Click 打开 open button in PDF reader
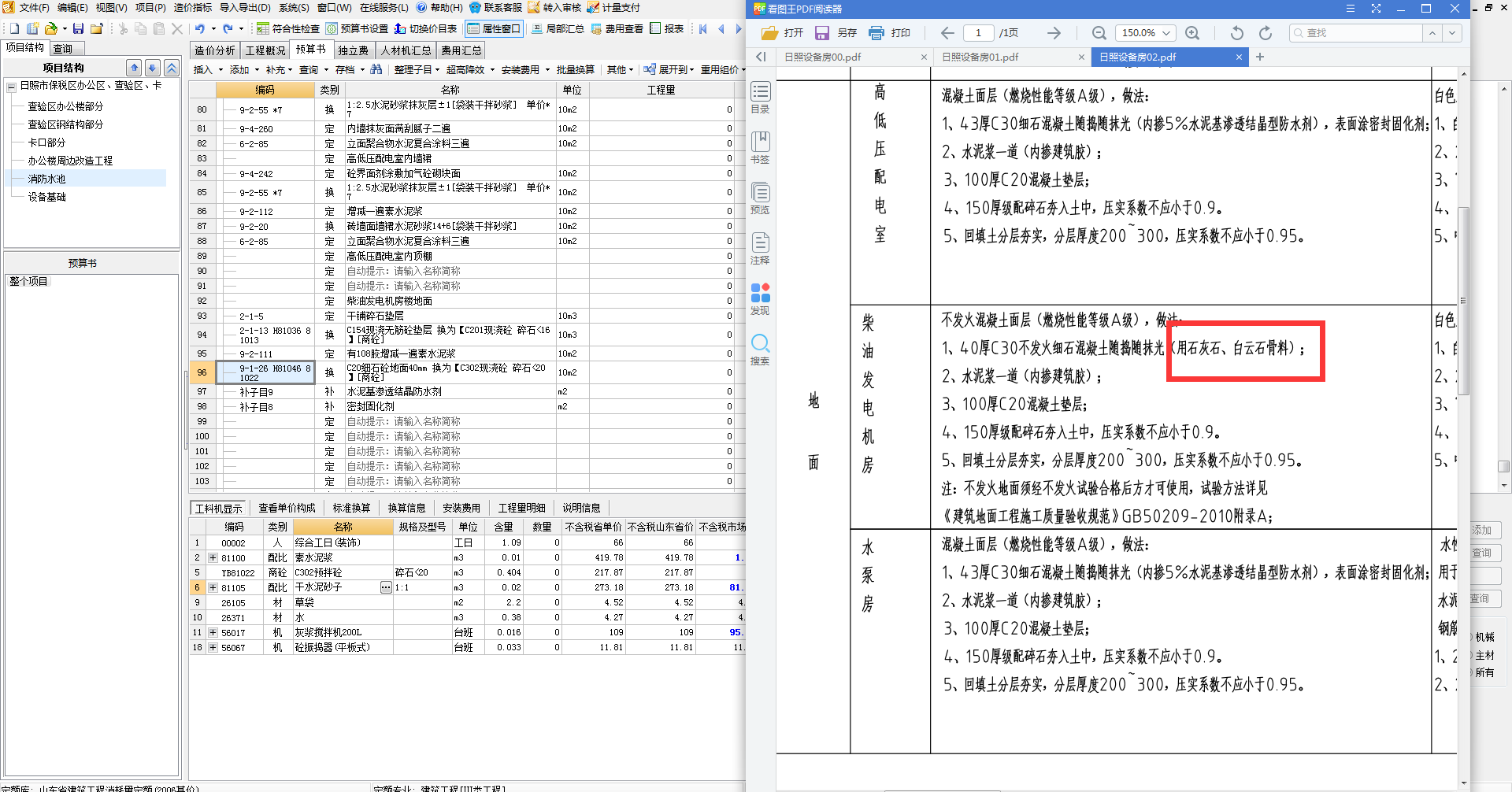Screen dimensions: 1512x792 [782, 33]
